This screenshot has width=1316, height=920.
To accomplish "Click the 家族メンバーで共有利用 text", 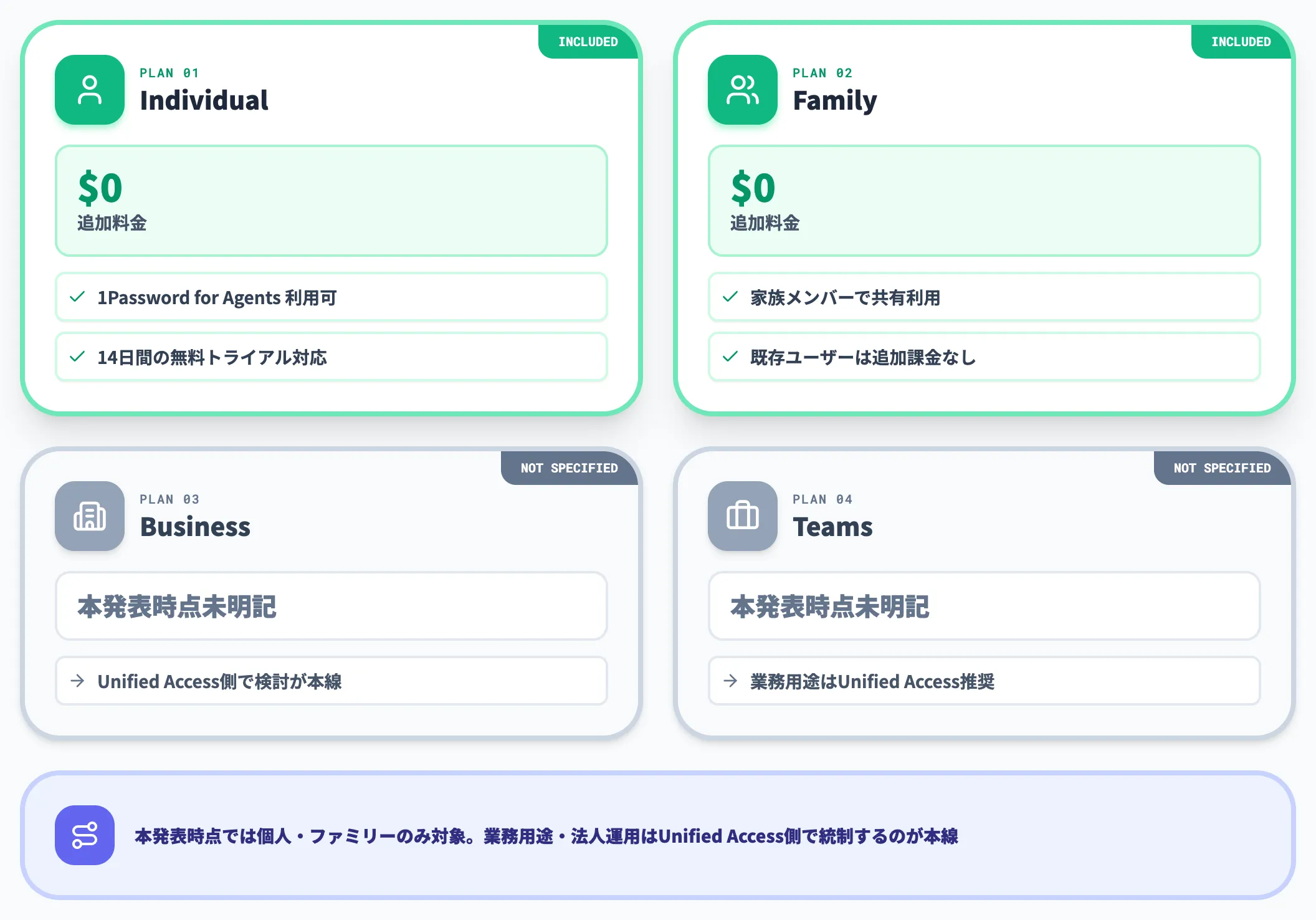I will pos(845,298).
